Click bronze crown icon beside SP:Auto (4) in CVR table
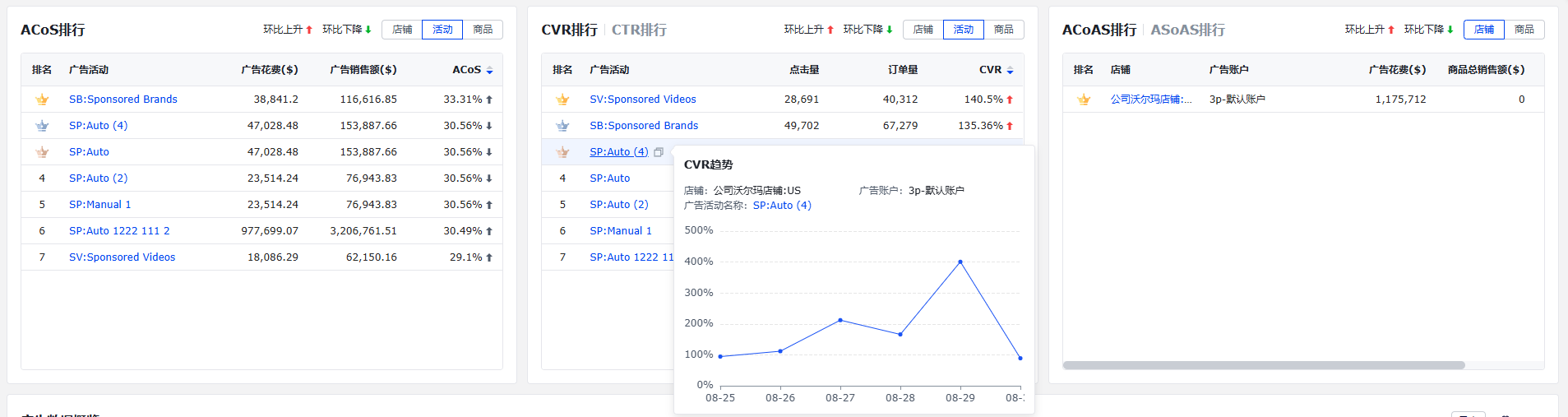The width and height of the screenshot is (1568, 417). (562, 152)
